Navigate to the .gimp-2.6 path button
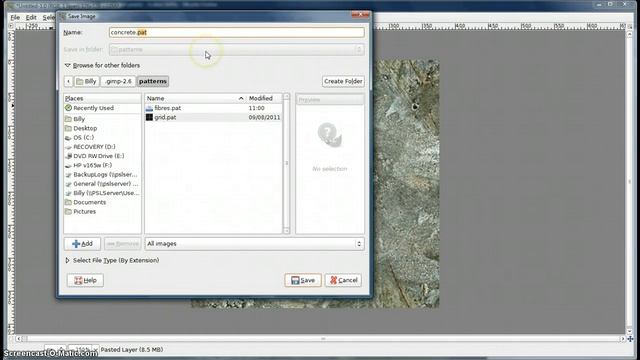Image resolution: width=640 pixels, height=360 pixels. 118,81
